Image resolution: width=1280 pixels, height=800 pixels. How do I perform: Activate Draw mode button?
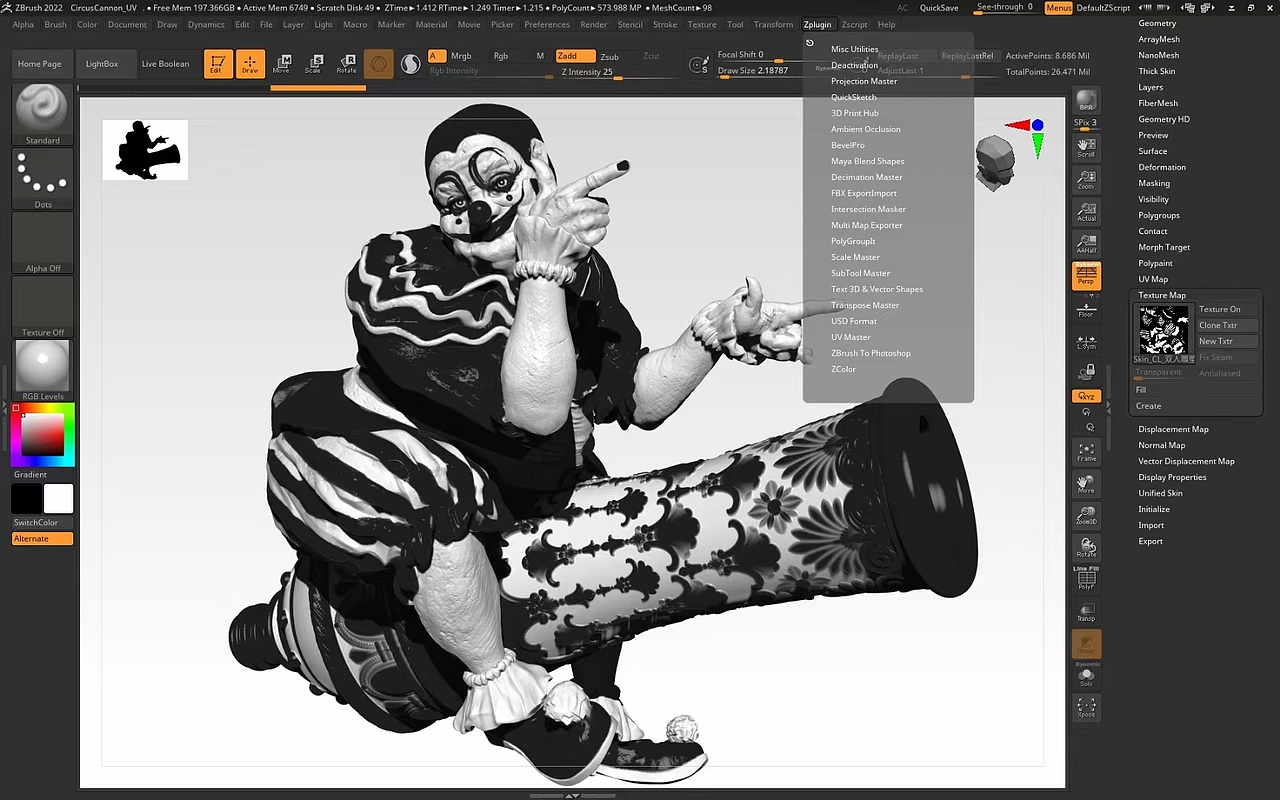click(250, 64)
